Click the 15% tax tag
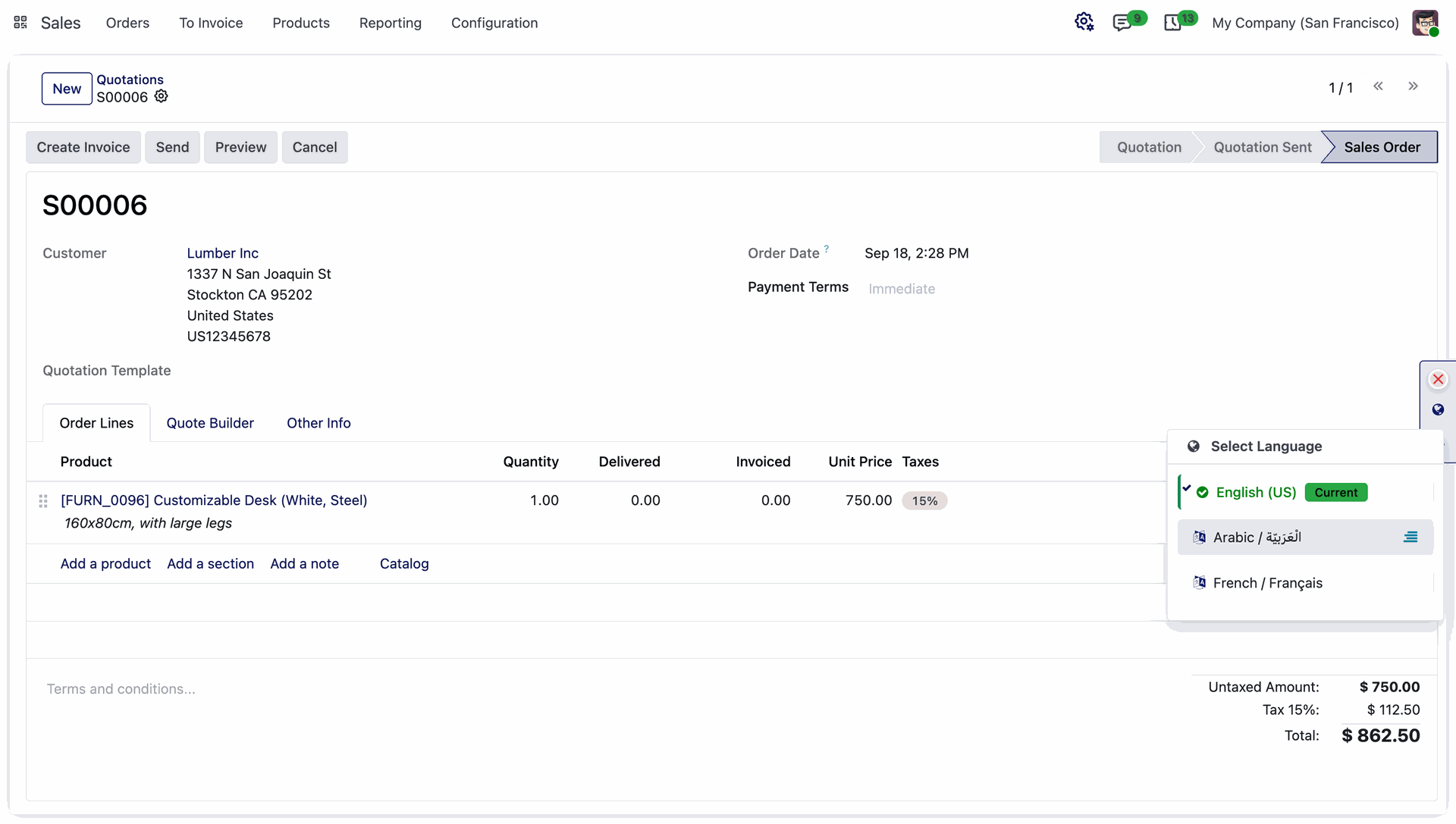The width and height of the screenshot is (1456, 824). click(x=924, y=501)
